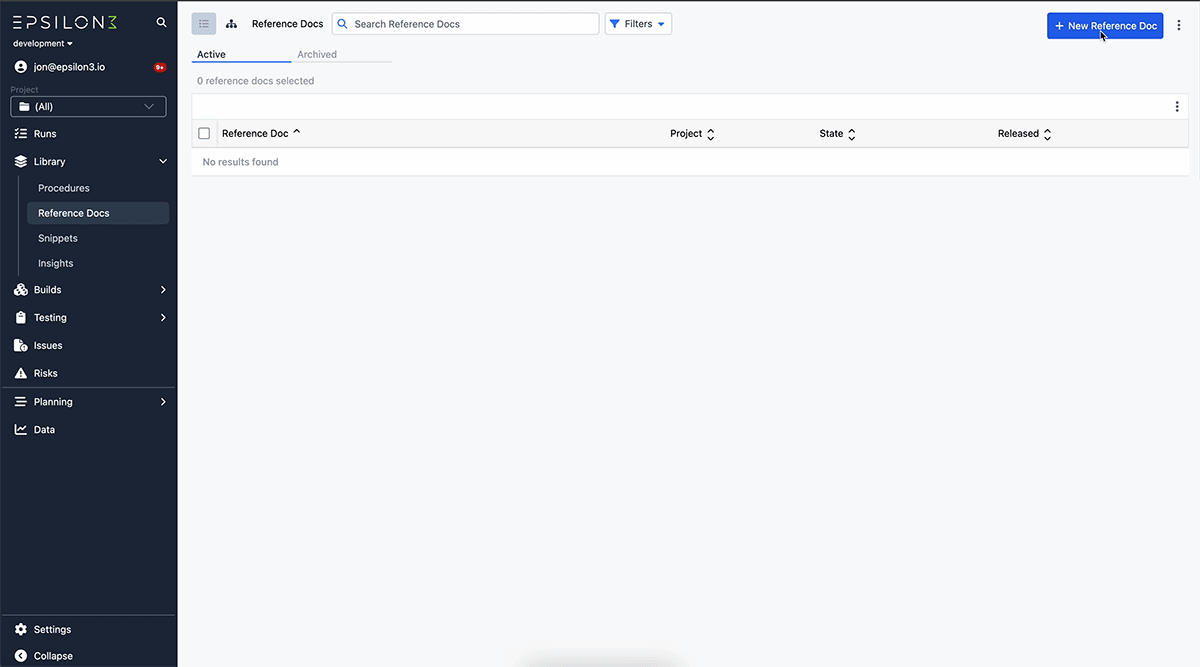Viewport: 1200px width, 667px height.
Task: Click the Testing clipboard icon
Action: coord(21,318)
